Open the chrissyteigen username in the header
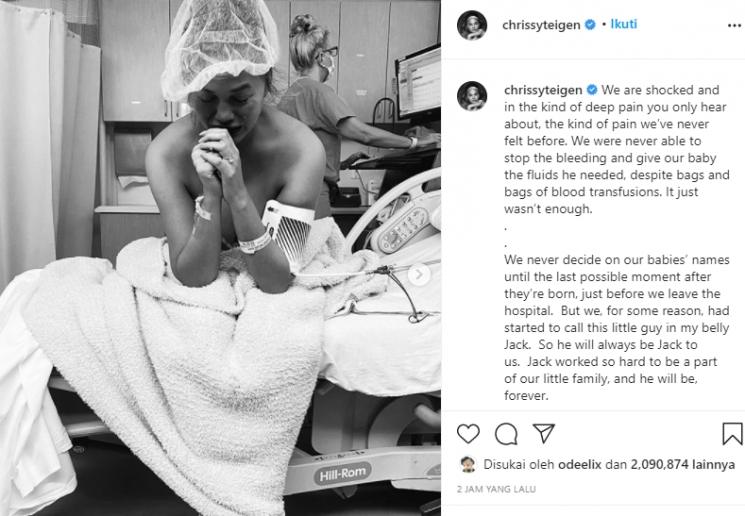Viewport: 745px width, 516px height. point(541,25)
